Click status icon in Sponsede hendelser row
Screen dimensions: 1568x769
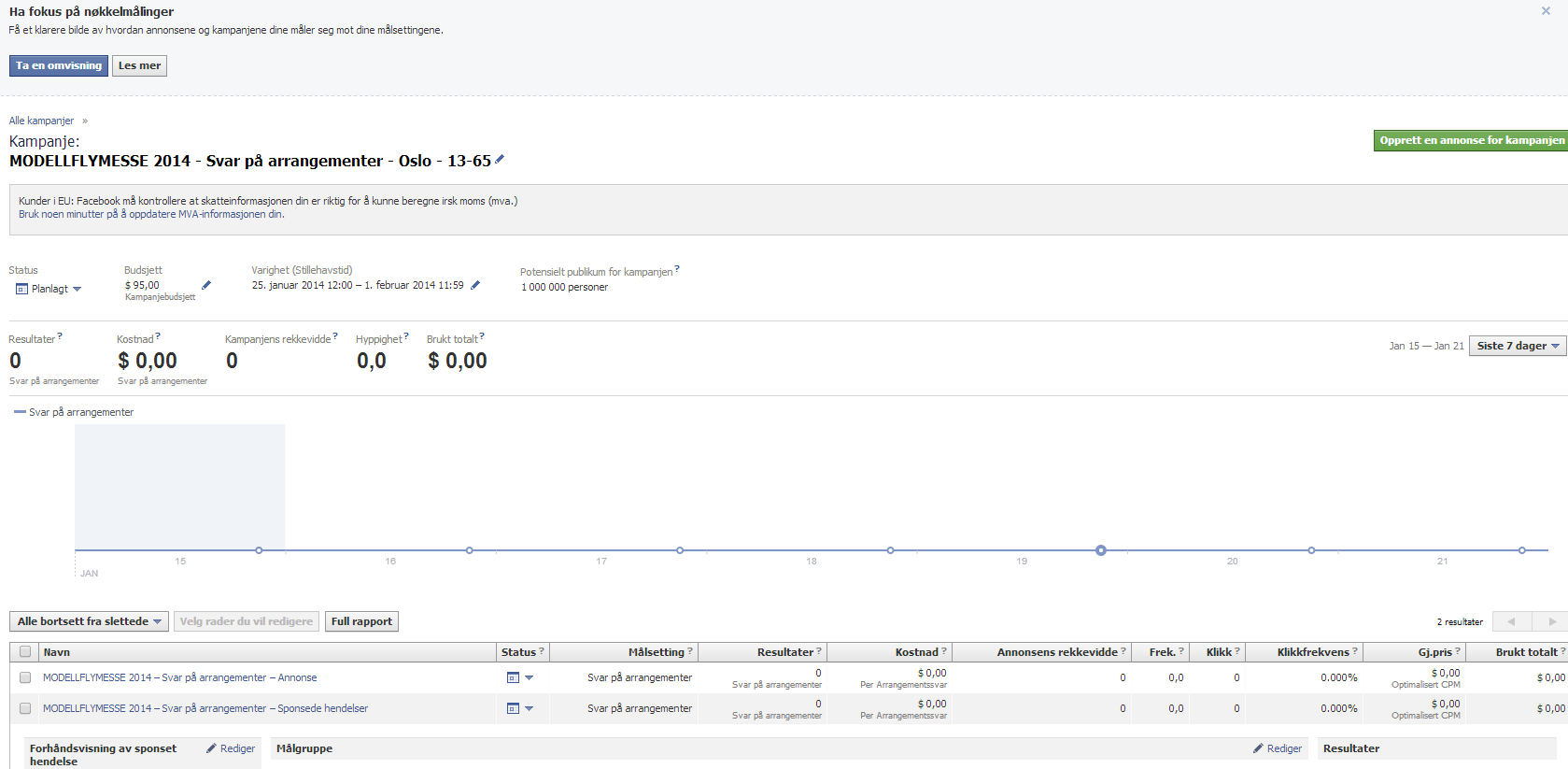pos(513,708)
